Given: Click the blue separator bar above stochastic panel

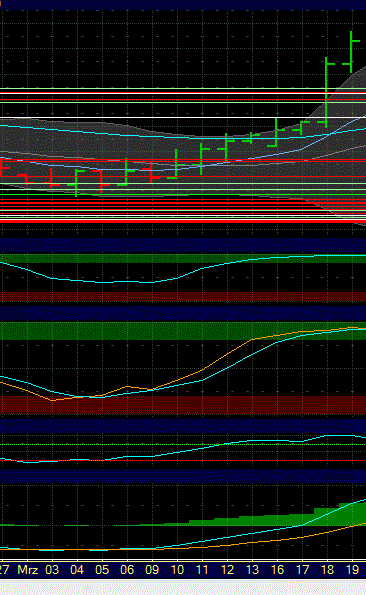Looking at the screenshot, I should 183,313.
